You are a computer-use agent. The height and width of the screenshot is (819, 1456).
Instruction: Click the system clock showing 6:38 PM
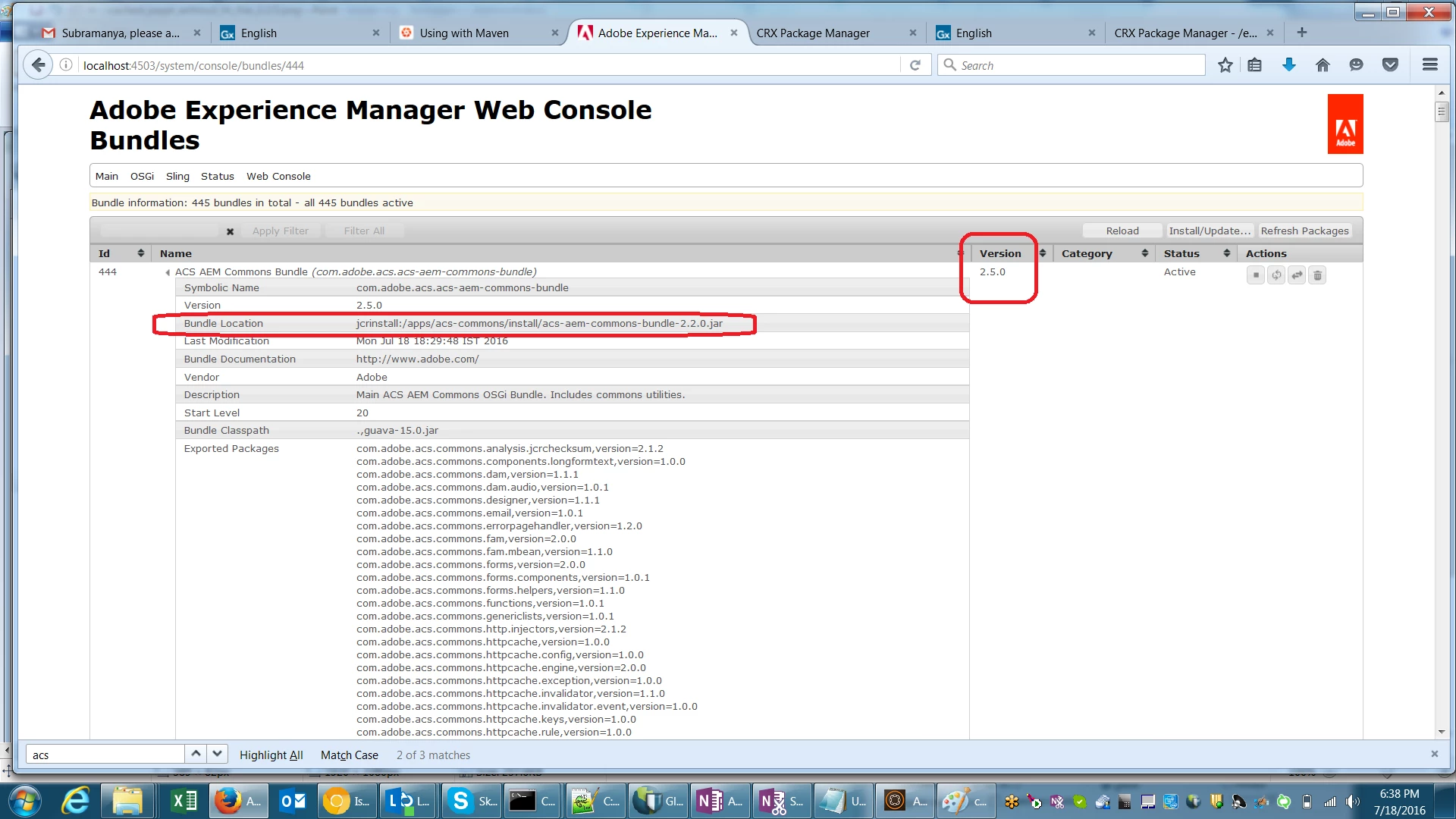(x=1399, y=794)
